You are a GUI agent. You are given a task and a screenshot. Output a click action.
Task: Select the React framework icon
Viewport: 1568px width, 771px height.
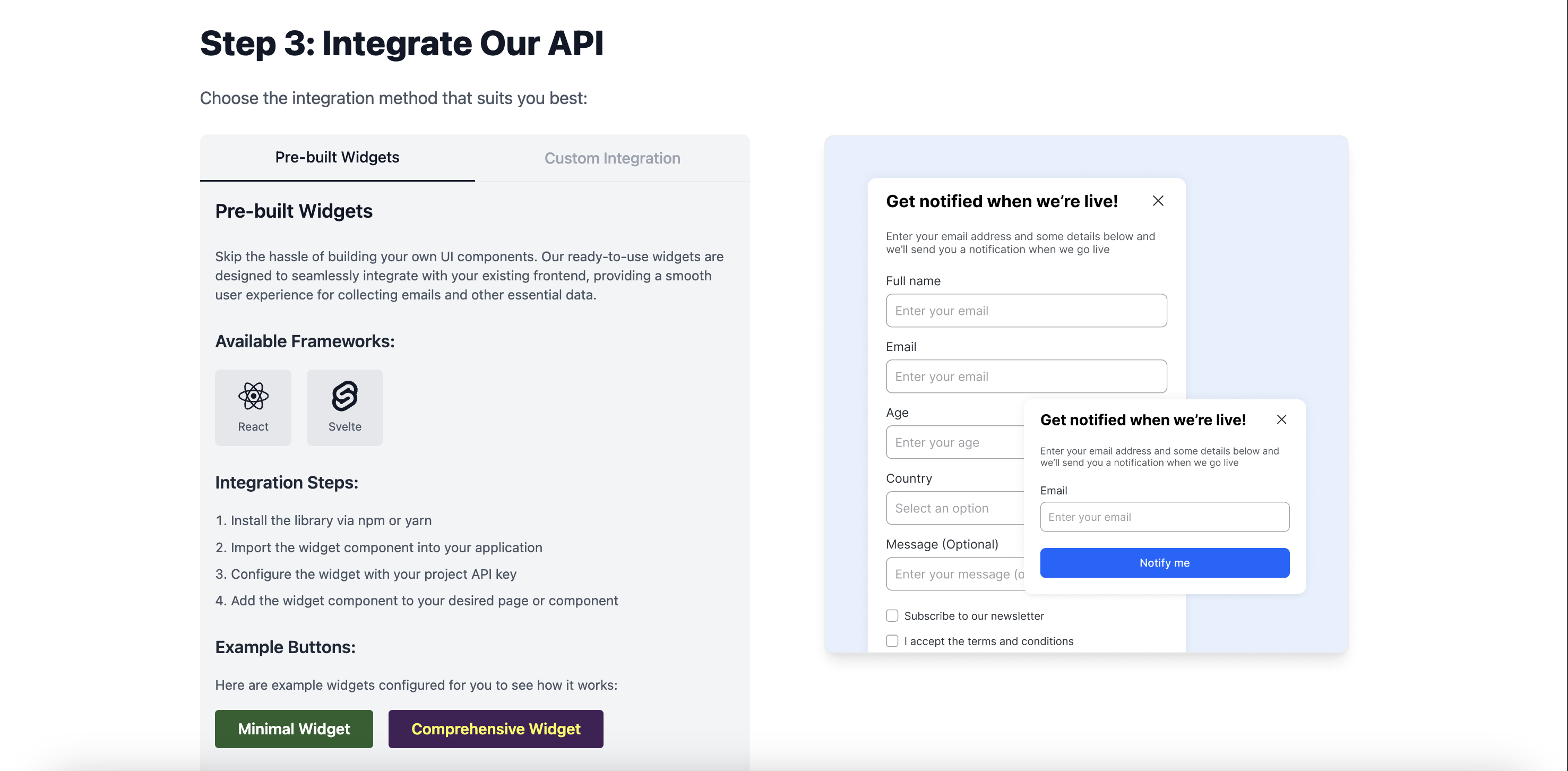(x=253, y=397)
